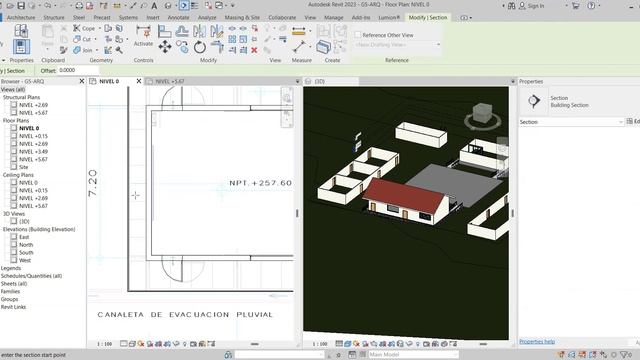The image size is (640, 360).
Task: Click the Type Properties icon in ribbon
Action: point(21,31)
